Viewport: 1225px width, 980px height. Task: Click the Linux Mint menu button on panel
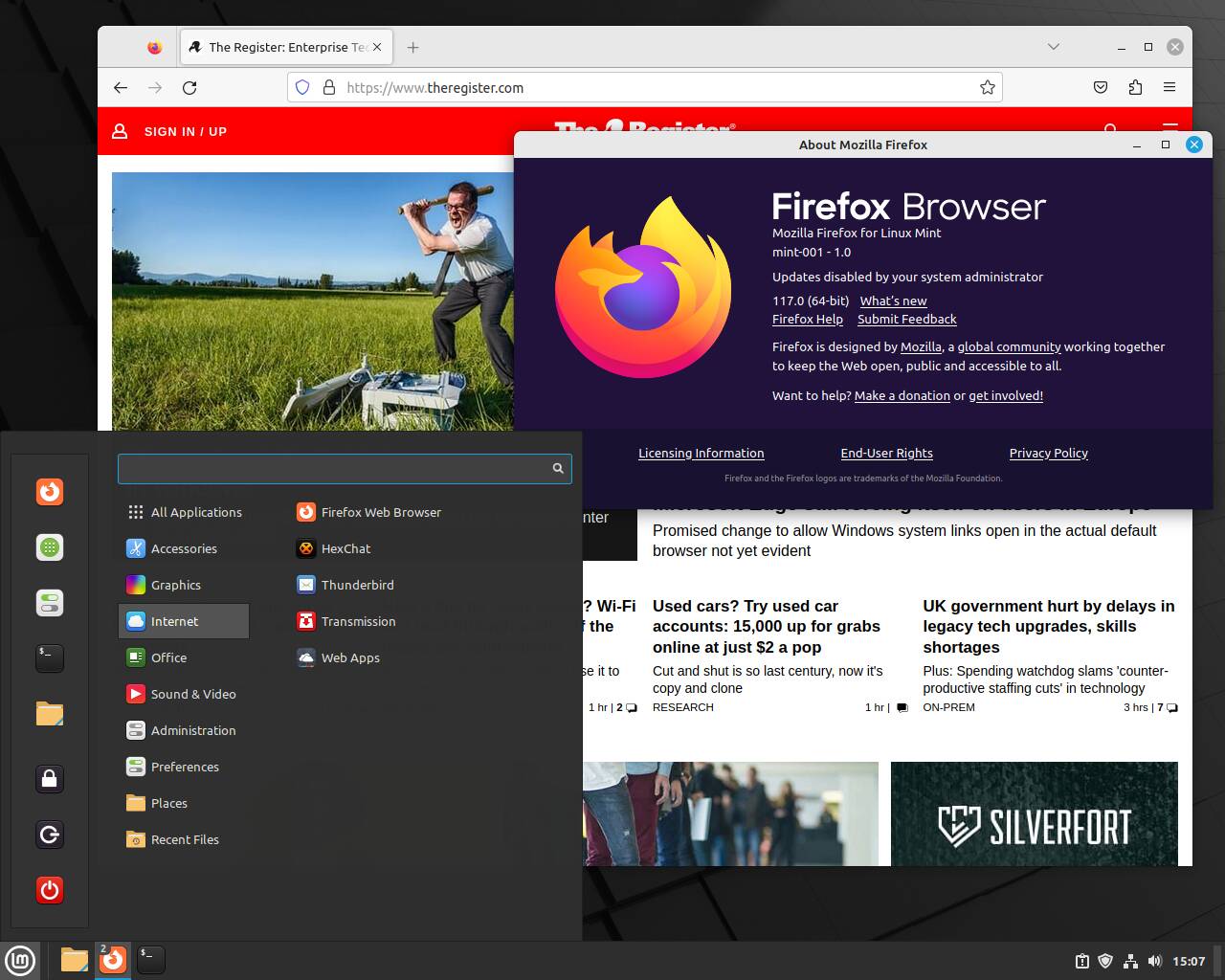tap(20, 960)
